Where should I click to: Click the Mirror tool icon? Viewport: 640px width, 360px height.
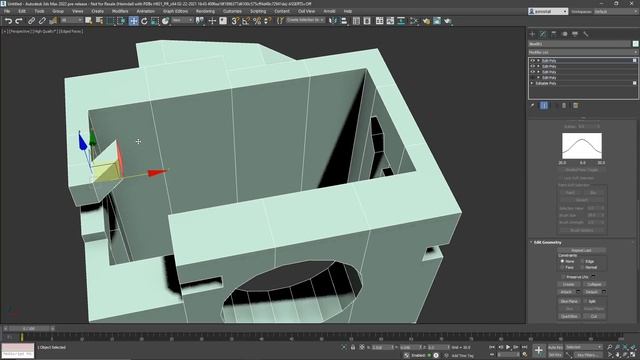coord(333,21)
